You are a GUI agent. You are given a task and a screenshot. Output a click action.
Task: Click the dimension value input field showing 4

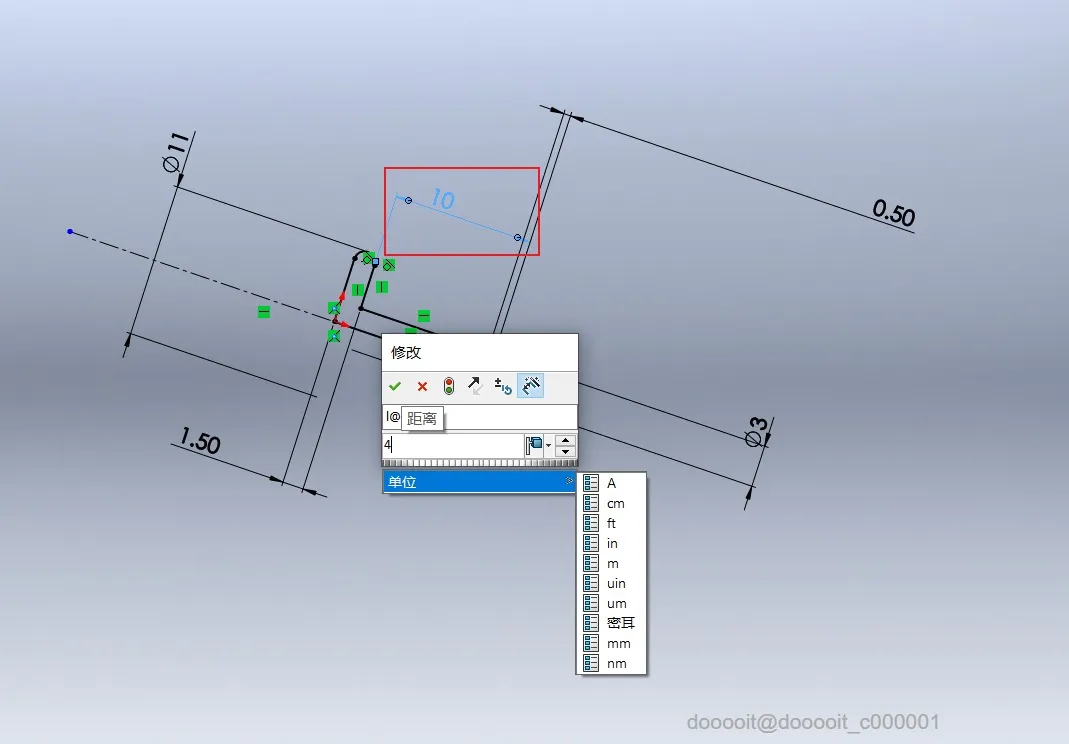click(453, 445)
